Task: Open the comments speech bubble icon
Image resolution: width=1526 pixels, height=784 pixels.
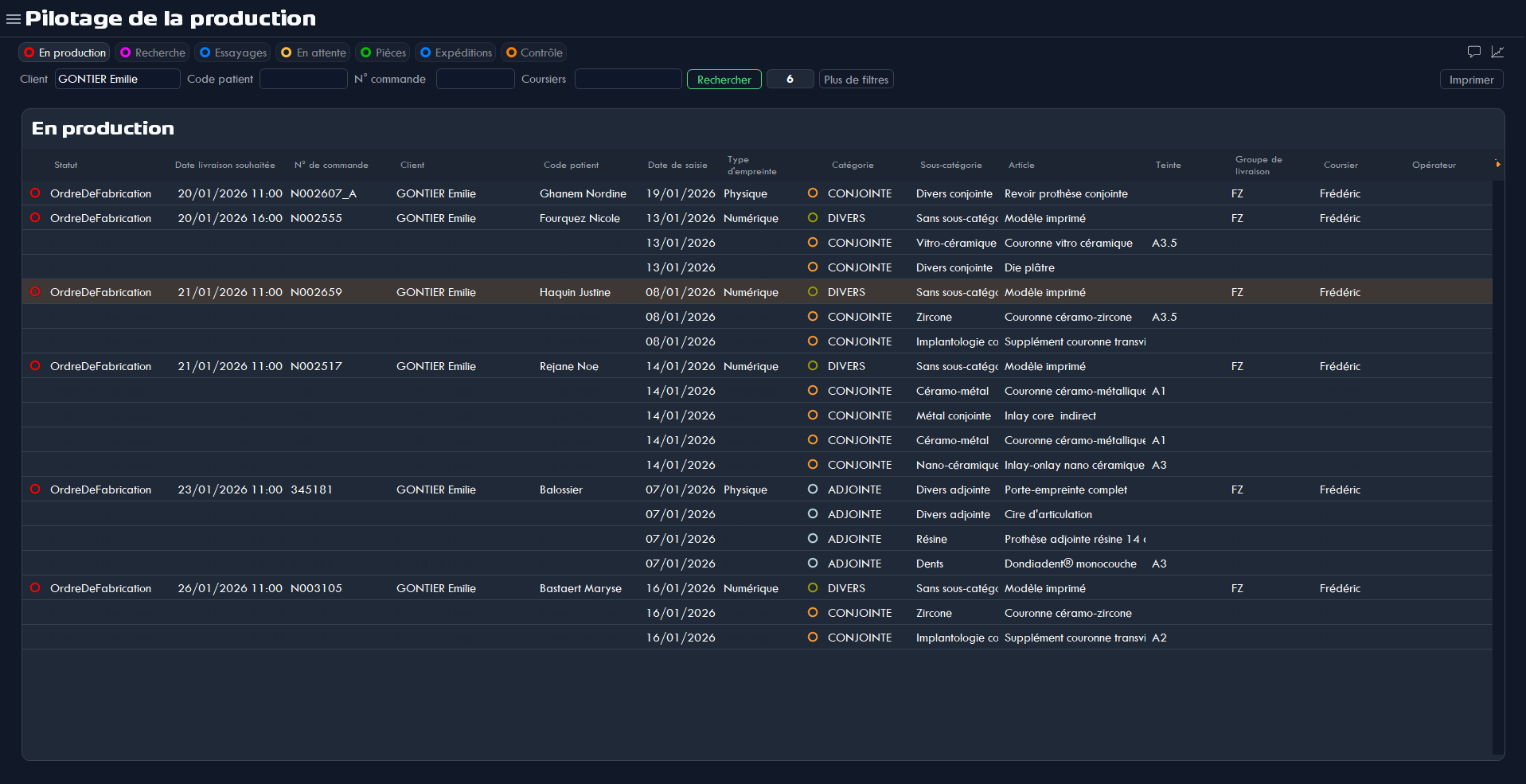Action: tap(1473, 52)
